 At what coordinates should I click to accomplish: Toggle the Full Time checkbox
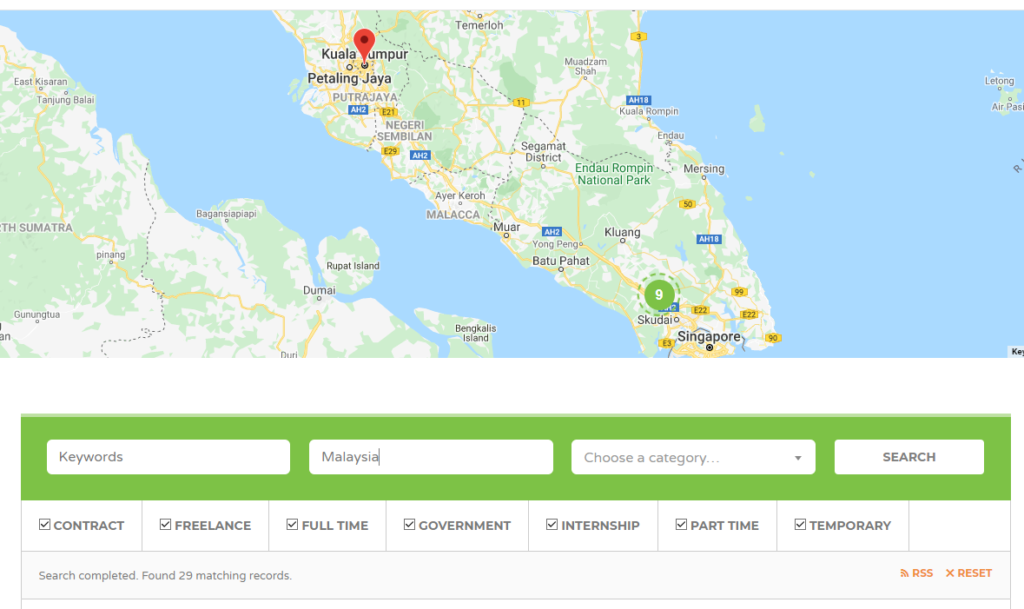click(x=292, y=525)
